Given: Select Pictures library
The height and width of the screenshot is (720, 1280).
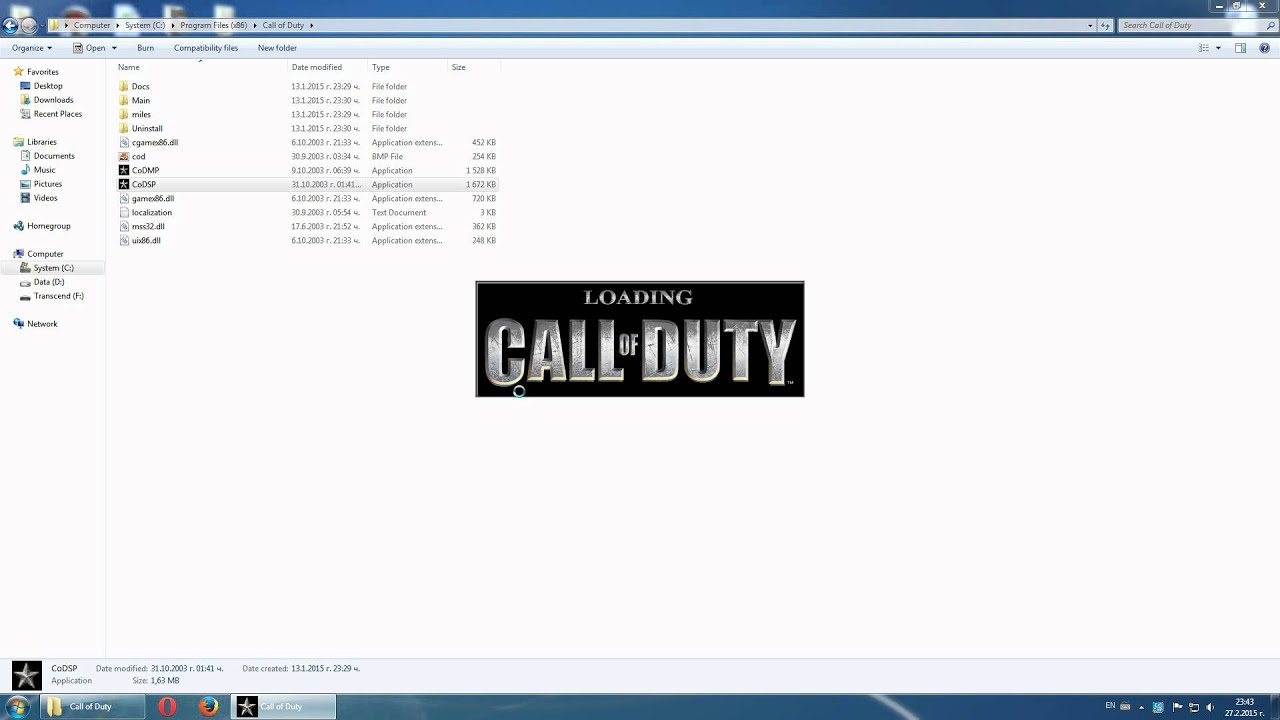Looking at the screenshot, I should coord(48,184).
